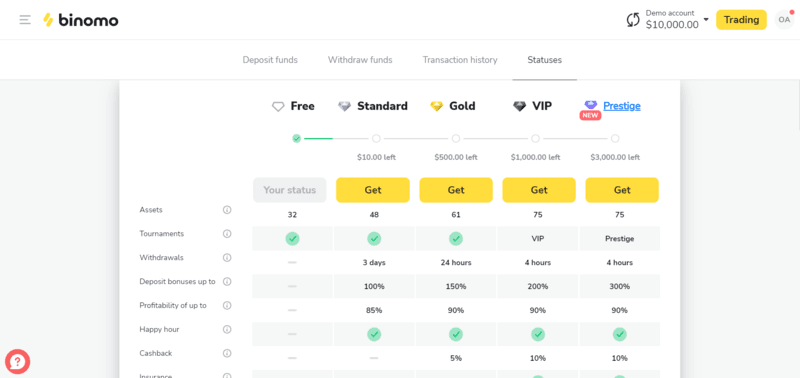The height and width of the screenshot is (378, 800).
Task: Click the '5%' cashback cell
Action: coord(456,358)
